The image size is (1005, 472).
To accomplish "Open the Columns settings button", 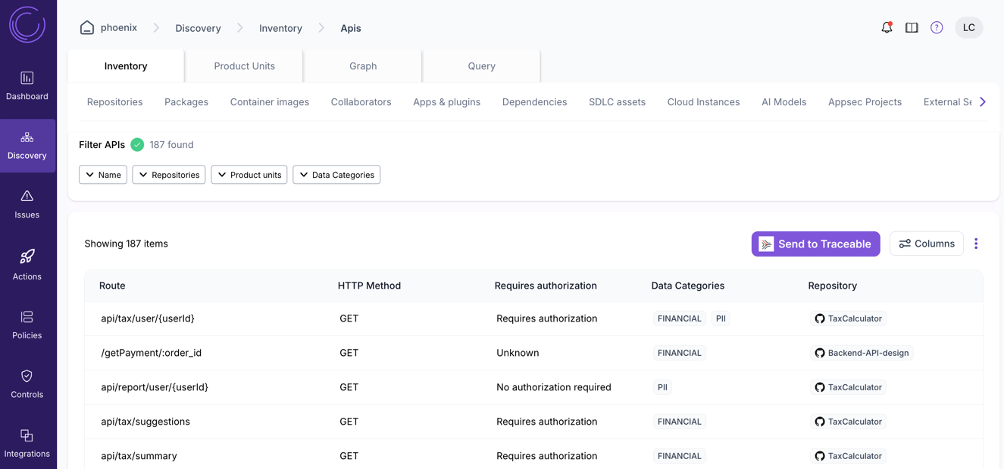I will click(926, 244).
